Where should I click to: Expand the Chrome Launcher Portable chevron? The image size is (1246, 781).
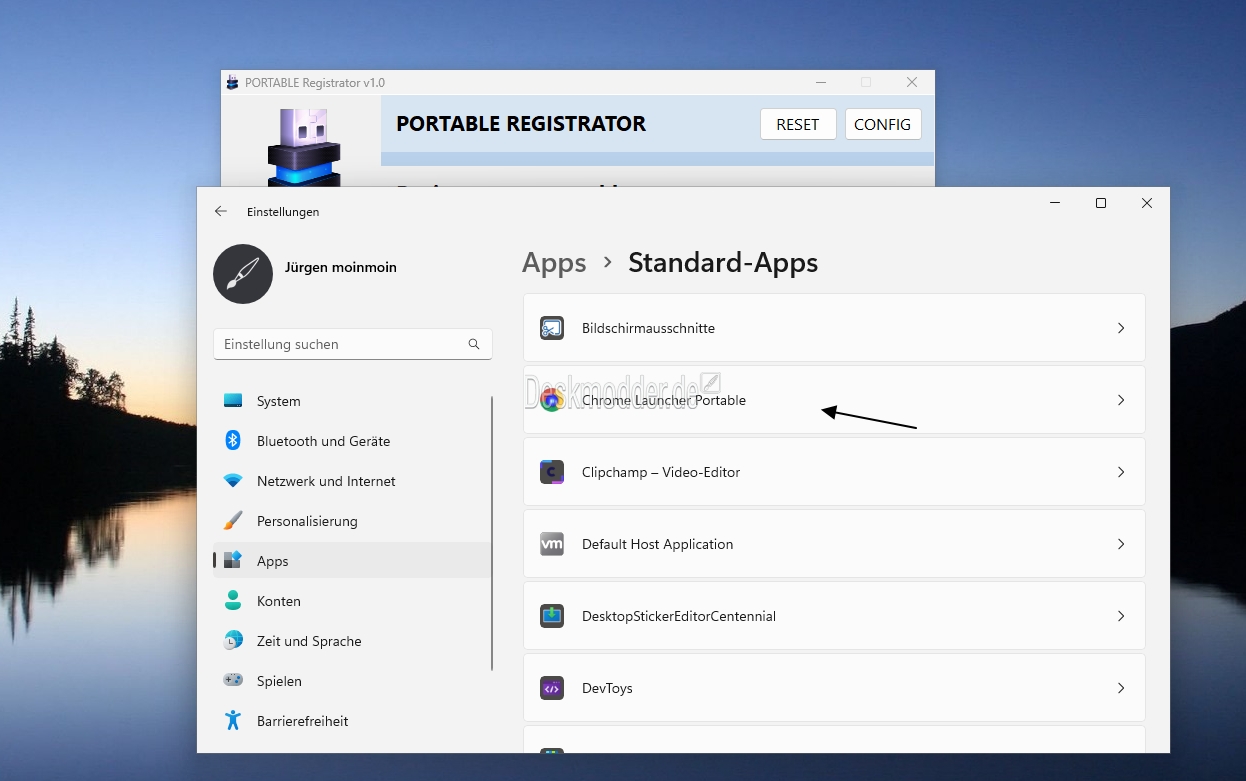(x=1121, y=400)
